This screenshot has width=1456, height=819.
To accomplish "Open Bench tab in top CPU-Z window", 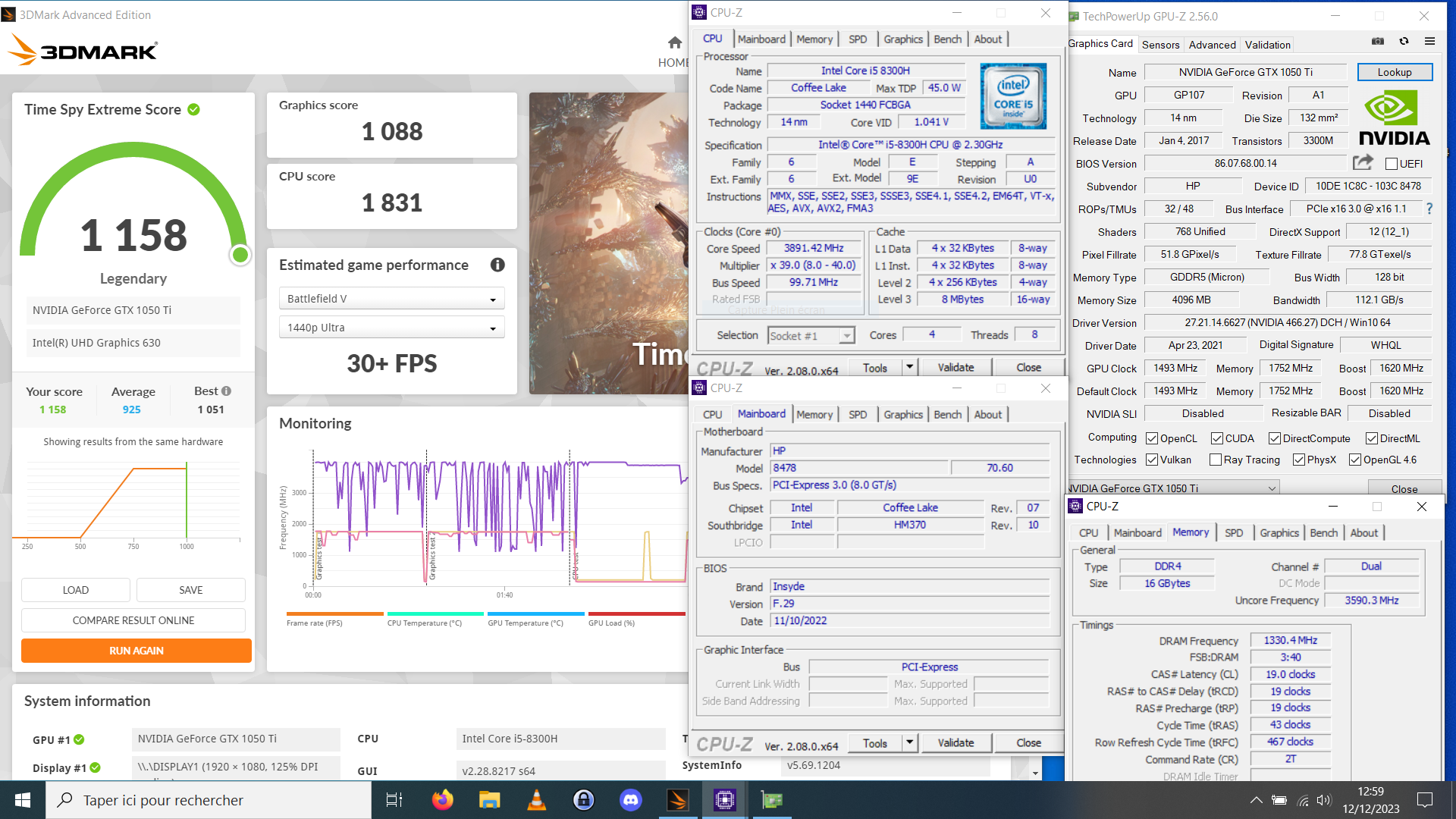I will click(947, 39).
